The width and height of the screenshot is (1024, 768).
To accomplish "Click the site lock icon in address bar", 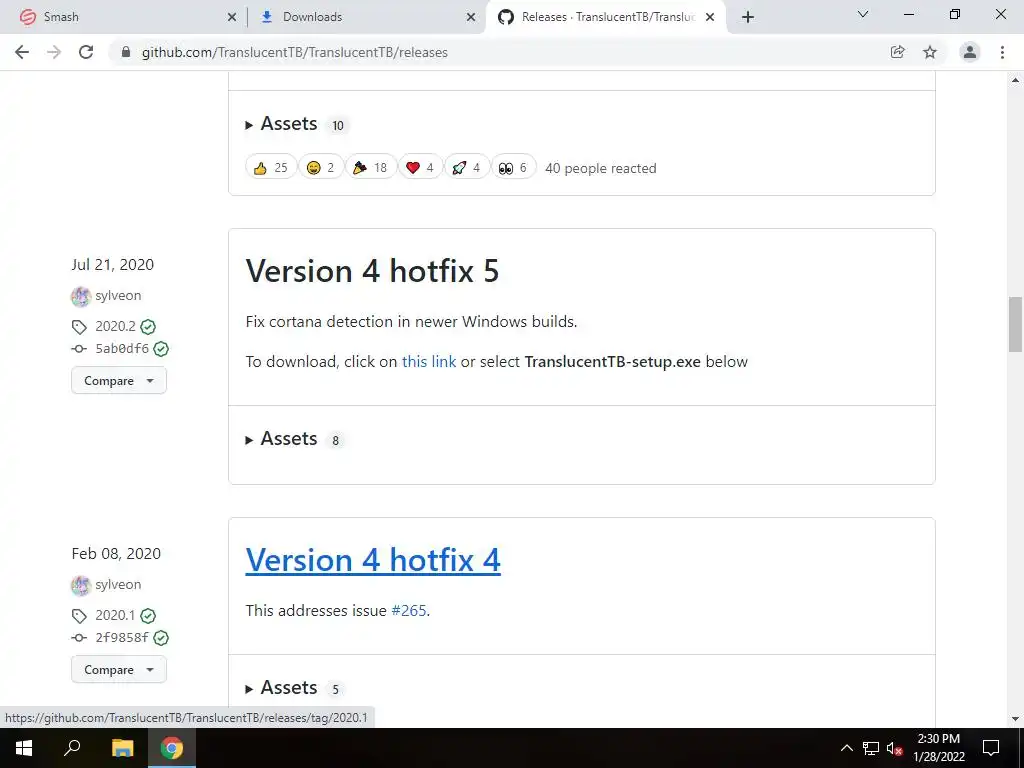I will [126, 52].
